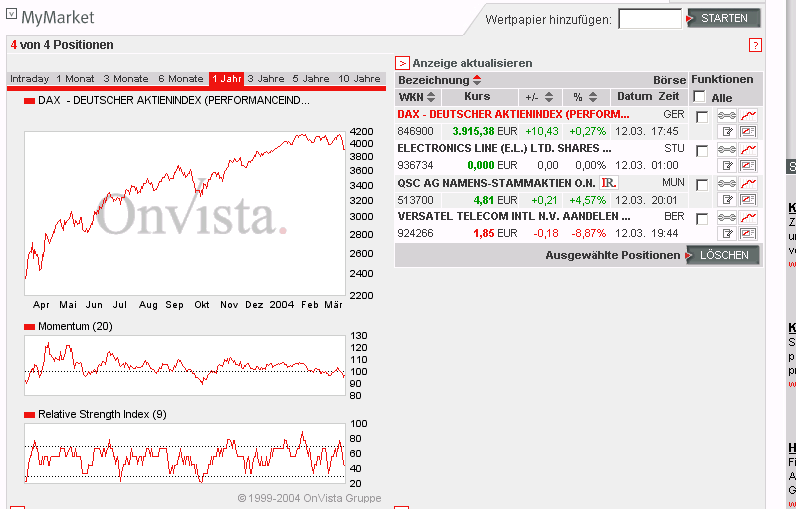Click the LÖSCHEN button

pos(723,255)
